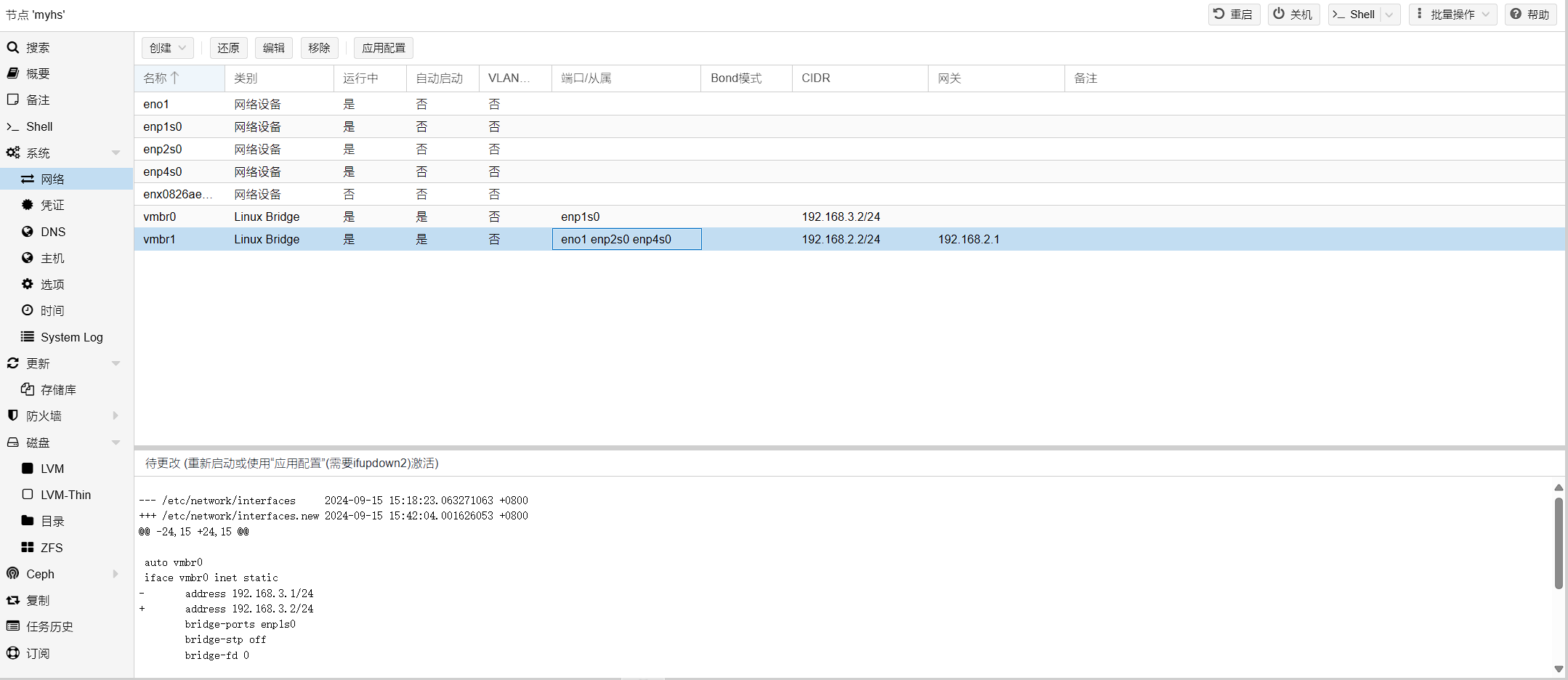Collapse the 系统 tree section arrow

pos(116,153)
